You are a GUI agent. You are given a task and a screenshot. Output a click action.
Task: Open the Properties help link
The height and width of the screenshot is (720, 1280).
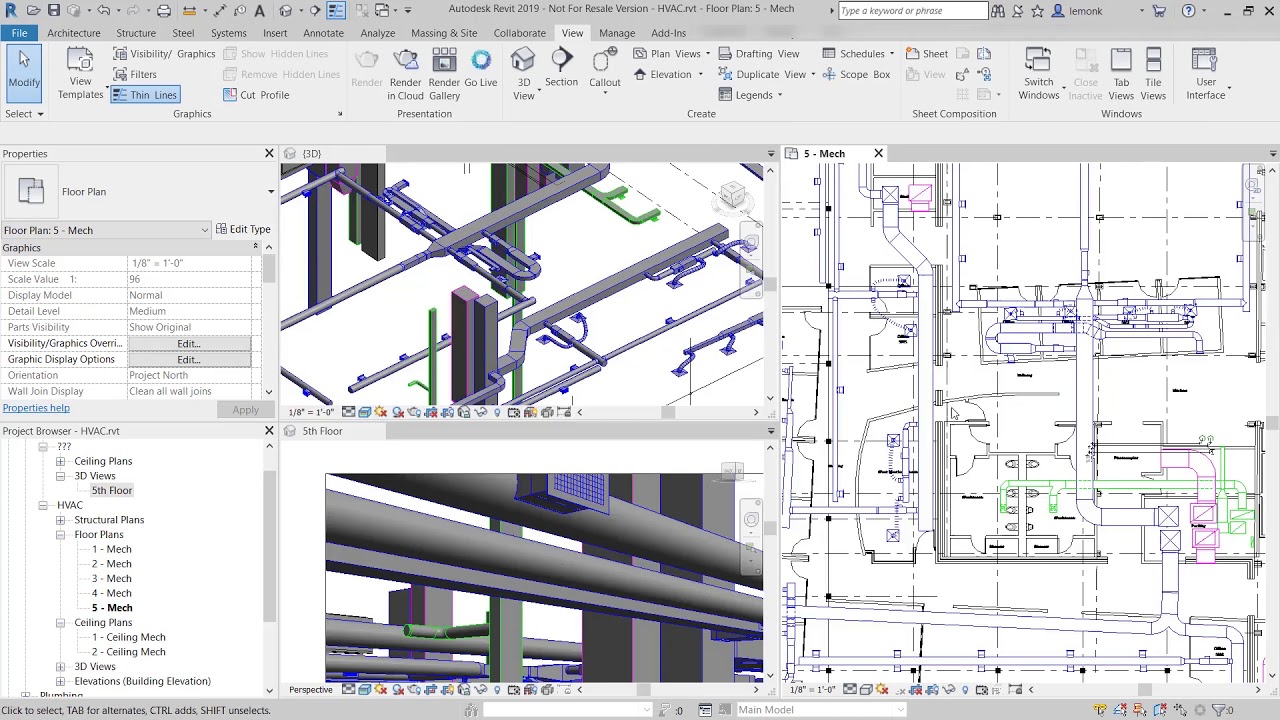36,408
